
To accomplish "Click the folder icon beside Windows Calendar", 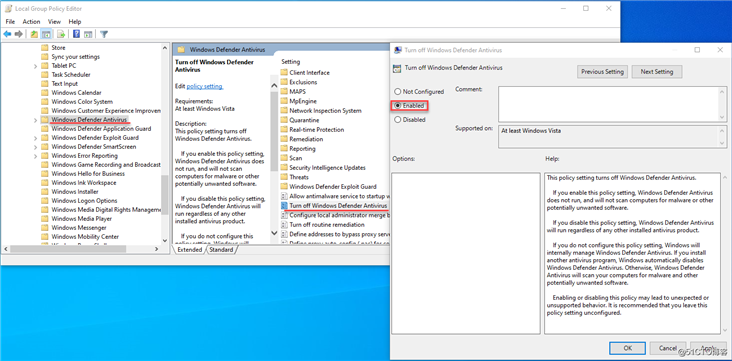I will click(x=45, y=92).
